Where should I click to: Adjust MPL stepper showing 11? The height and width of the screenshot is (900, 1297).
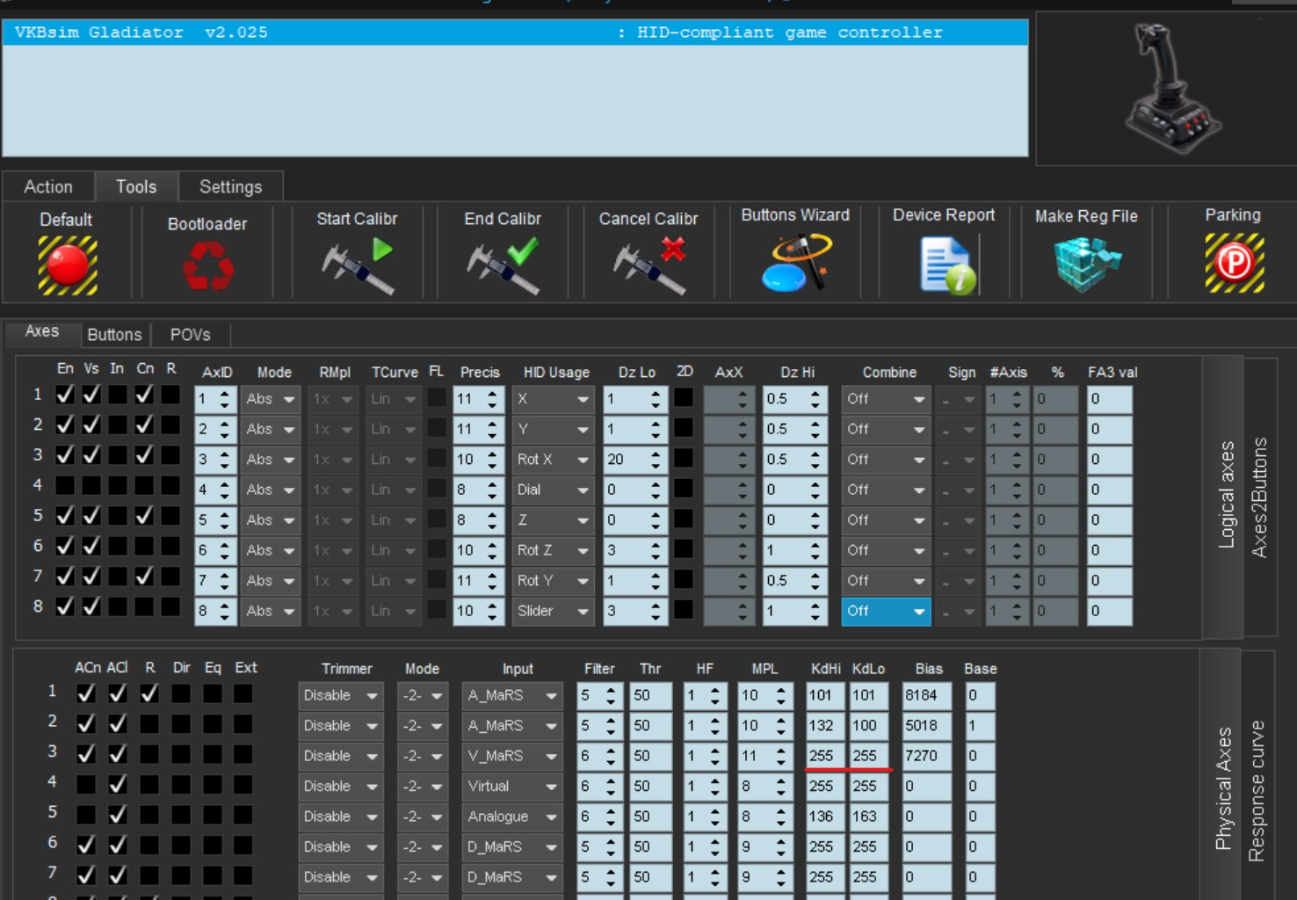[x=782, y=756]
